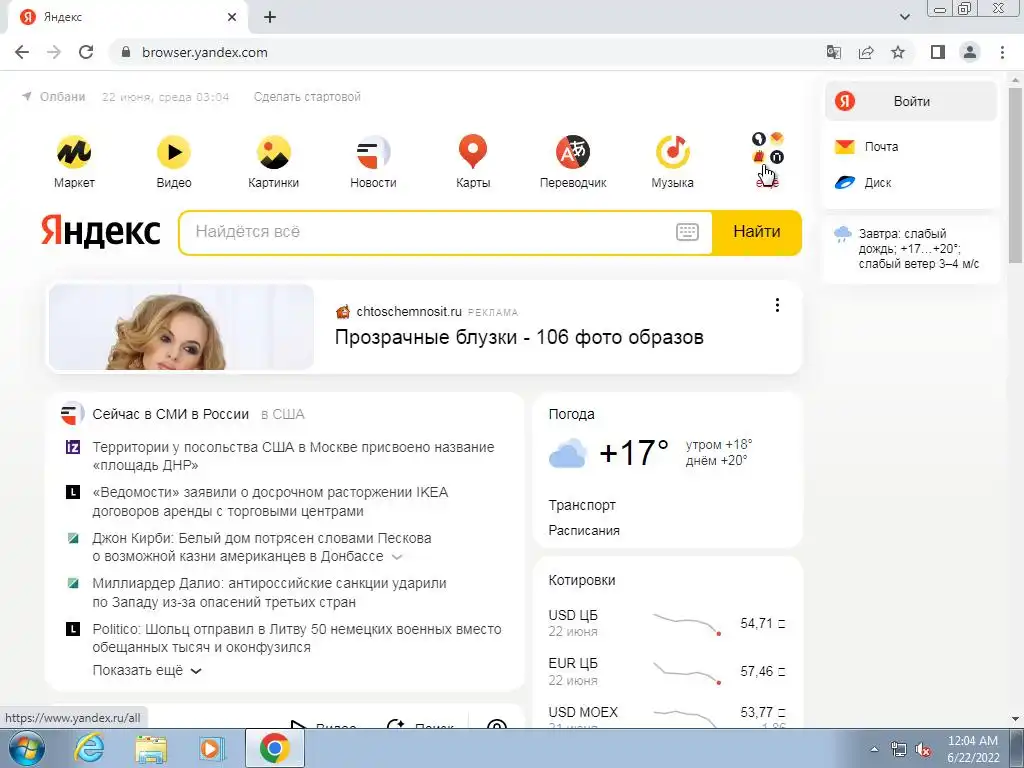Screen dimensions: 1024x768
Task: Switch news to 'в США' tab
Action: click(x=283, y=414)
